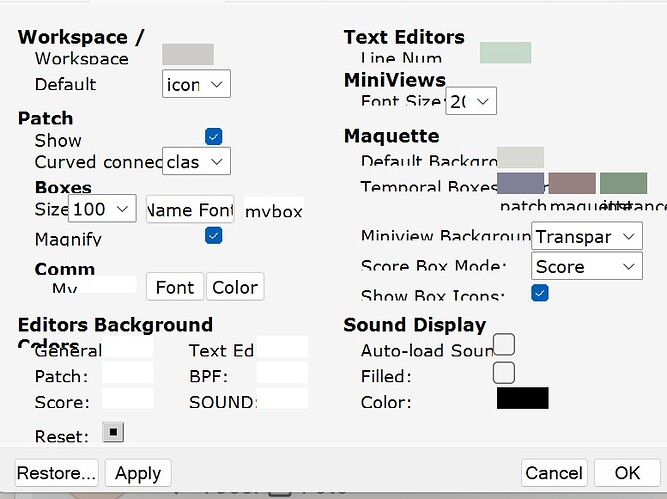Click the Apply button
Image resolution: width=667 pixels, height=499 pixels.
point(139,473)
